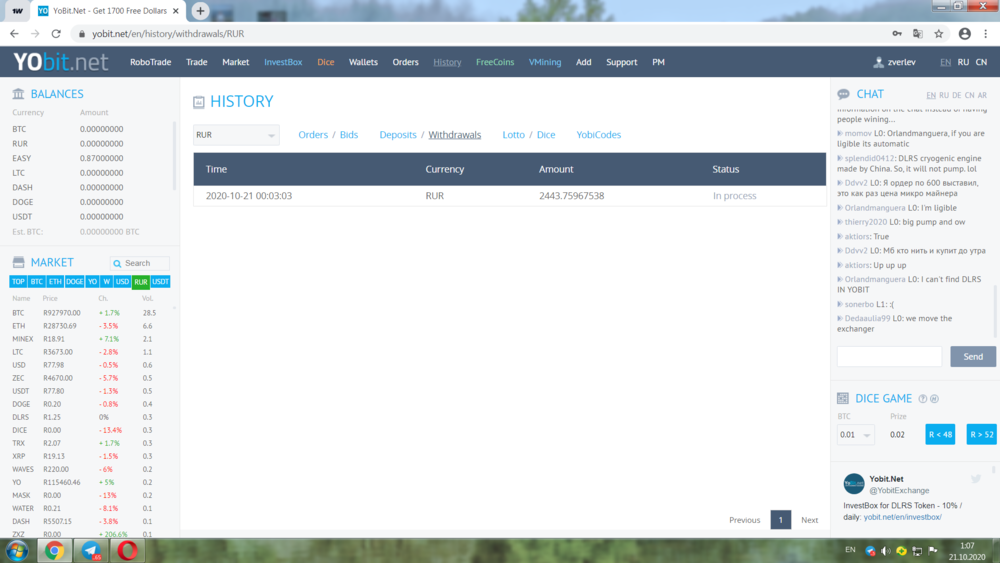Open Chrome from the taskbar
This screenshot has width=1000, height=563.
[54, 550]
